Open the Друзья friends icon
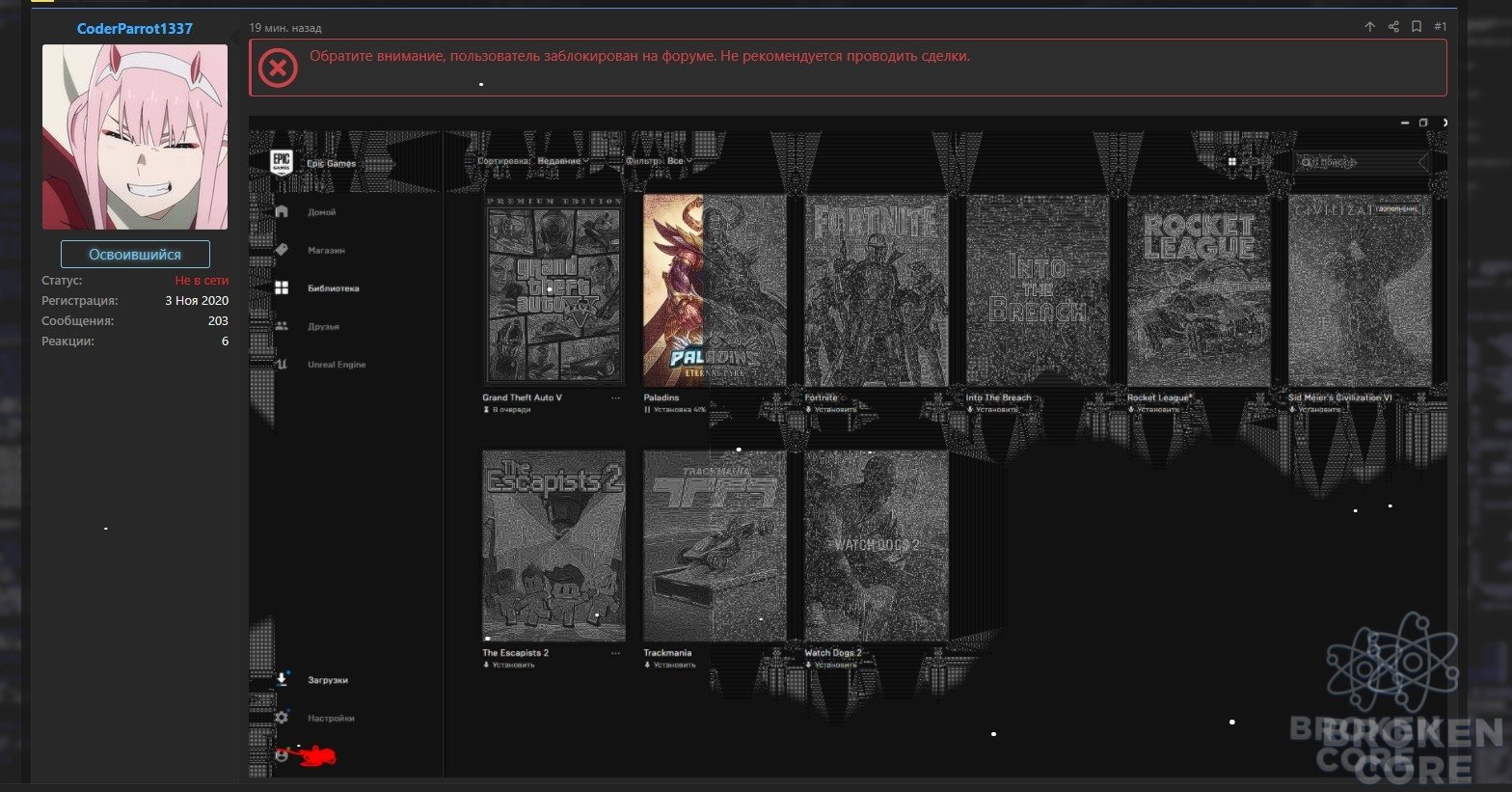1512x792 pixels. 282,326
